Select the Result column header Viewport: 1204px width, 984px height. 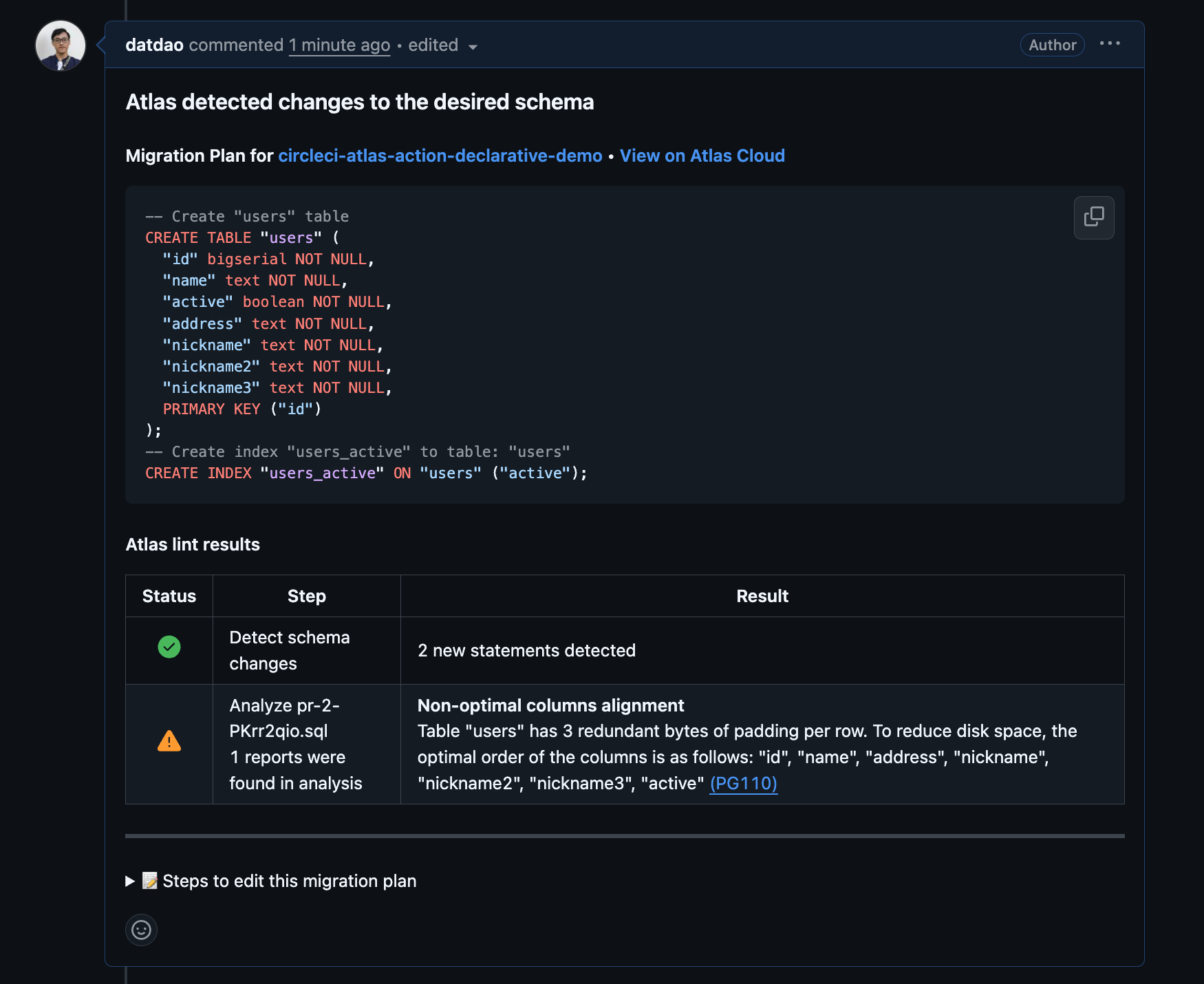(x=762, y=596)
